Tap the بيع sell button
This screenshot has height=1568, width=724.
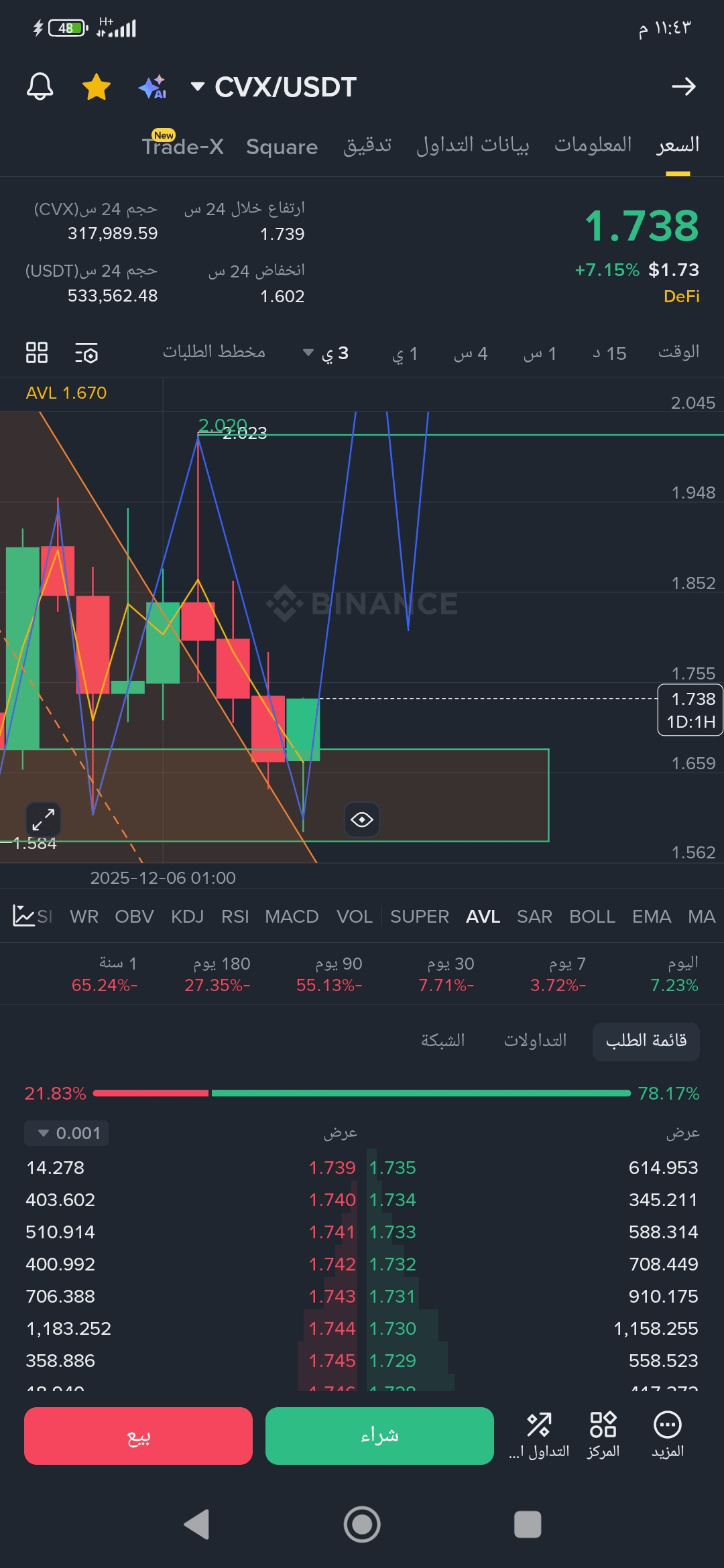[x=138, y=1436]
